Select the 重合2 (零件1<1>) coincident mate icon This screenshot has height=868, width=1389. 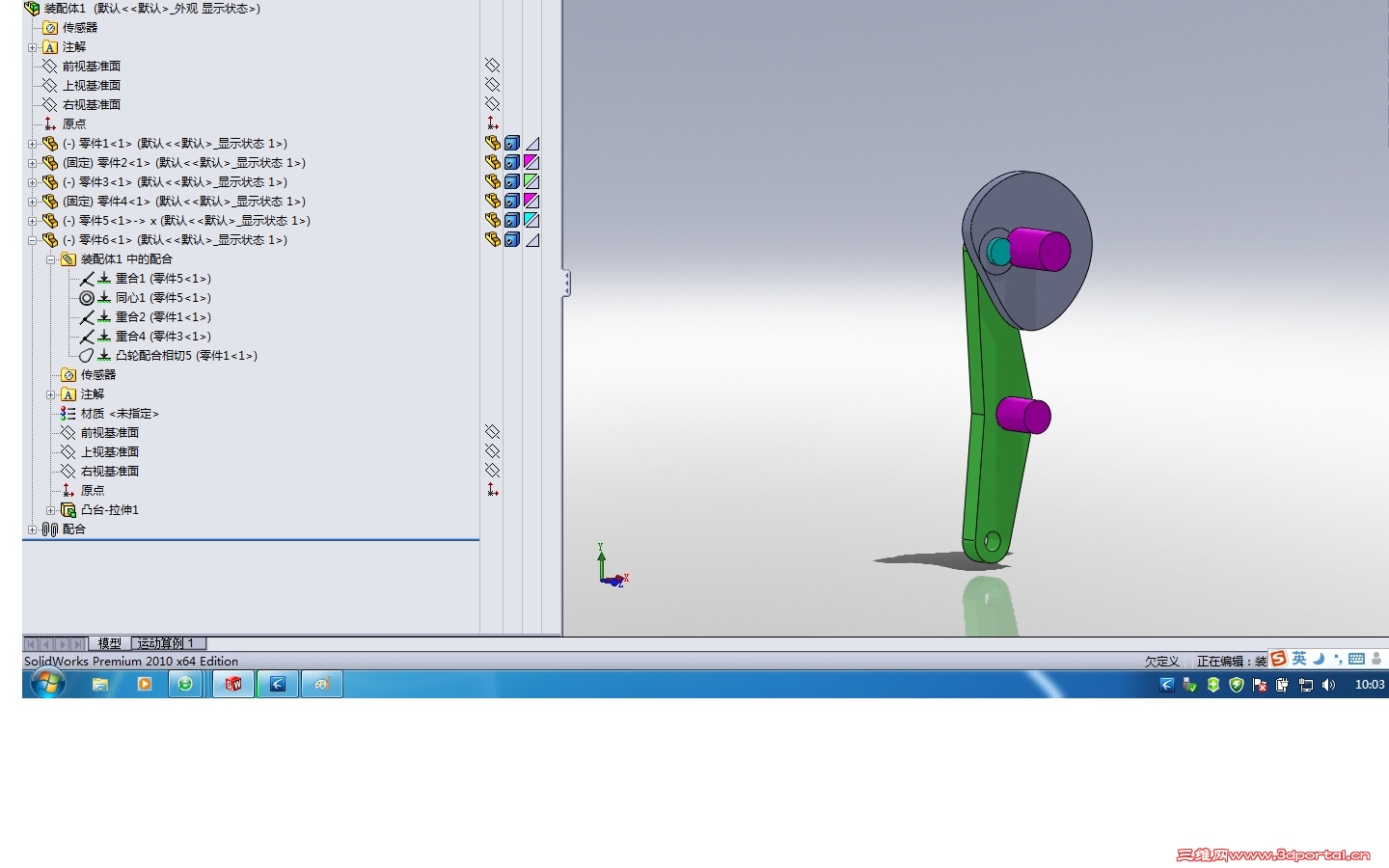point(87,317)
